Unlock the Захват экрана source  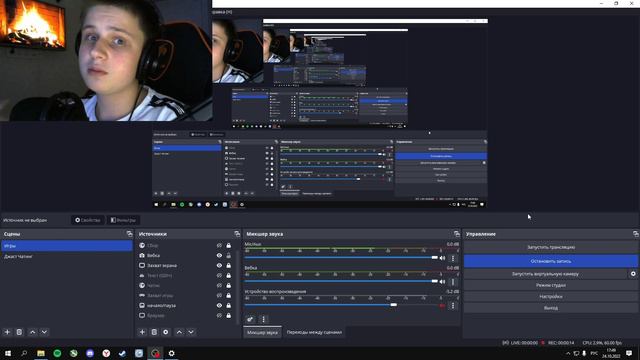(229, 265)
